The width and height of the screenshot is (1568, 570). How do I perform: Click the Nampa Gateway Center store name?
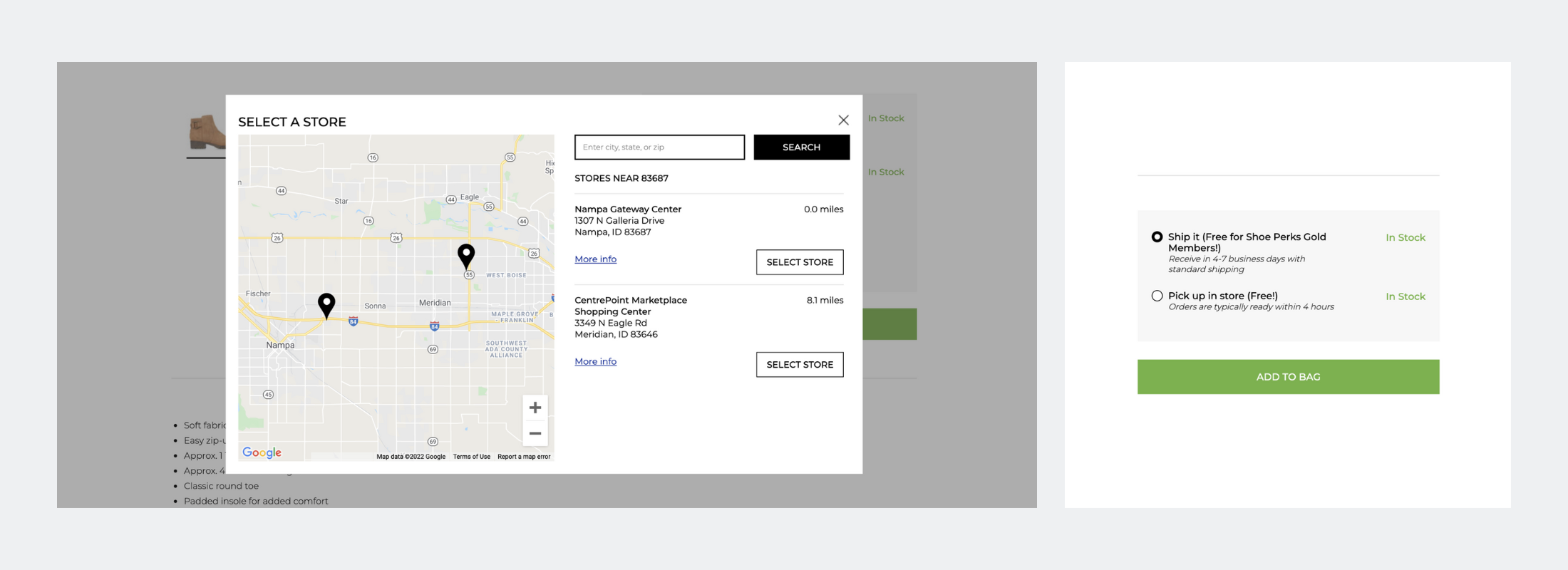[x=628, y=209]
